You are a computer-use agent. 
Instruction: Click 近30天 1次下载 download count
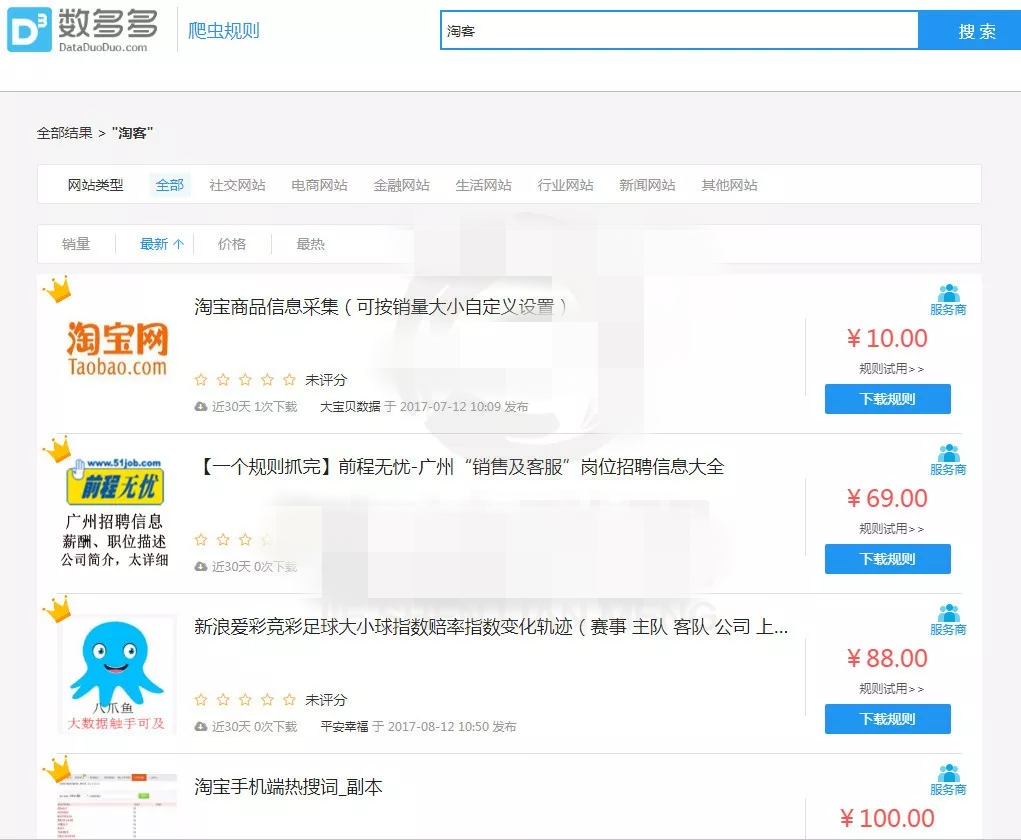coord(255,406)
